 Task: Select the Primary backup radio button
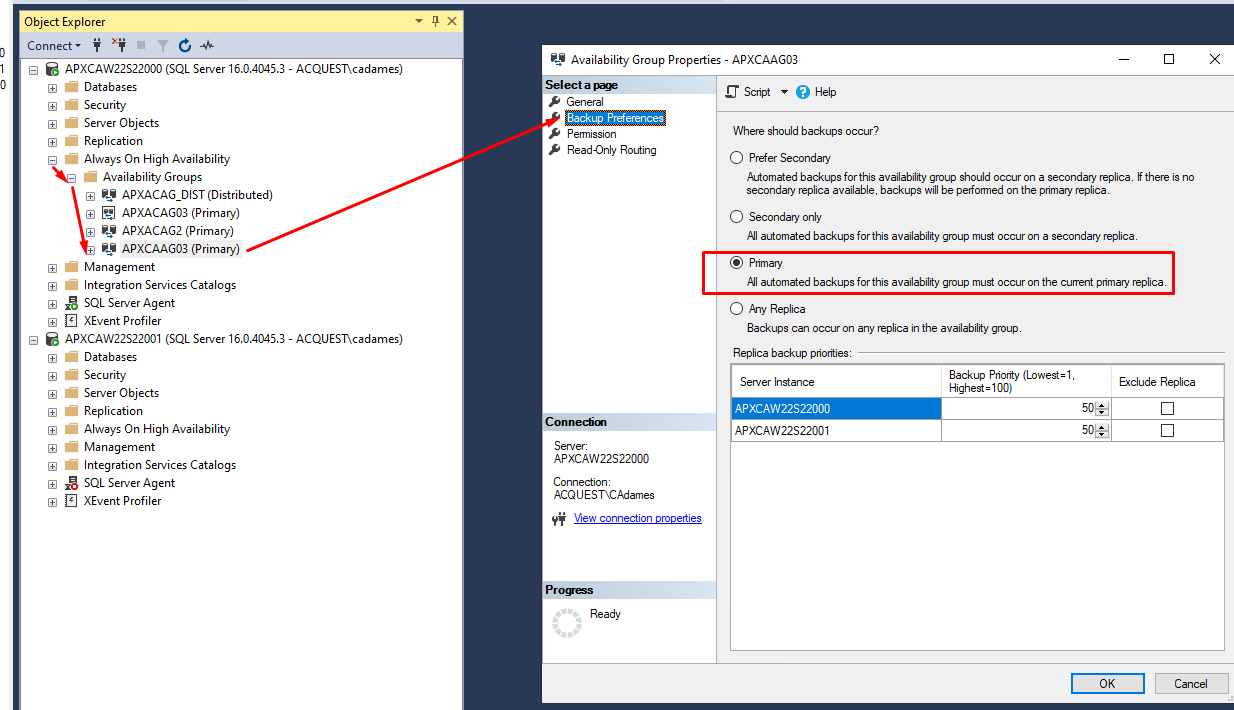(737, 263)
